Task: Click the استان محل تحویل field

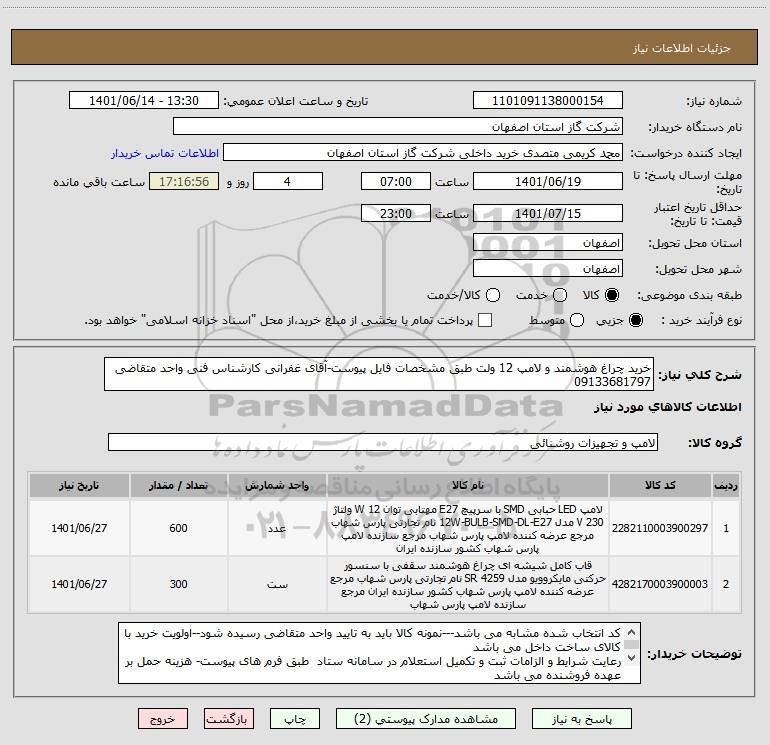Action: (548, 243)
